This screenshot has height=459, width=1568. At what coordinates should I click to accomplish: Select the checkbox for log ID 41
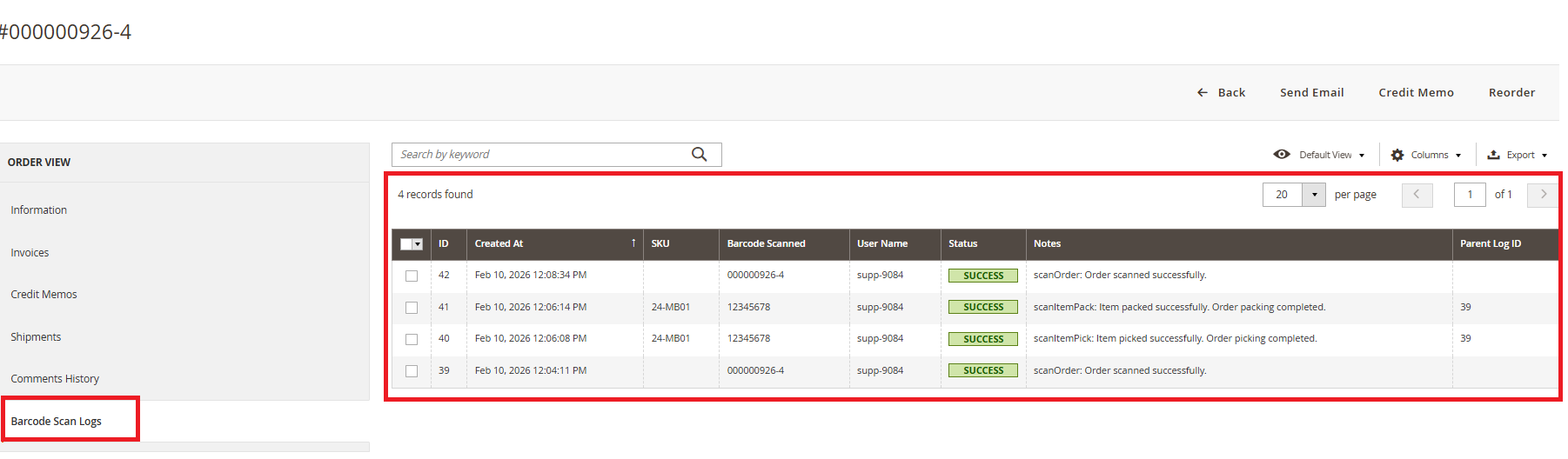[x=412, y=308]
